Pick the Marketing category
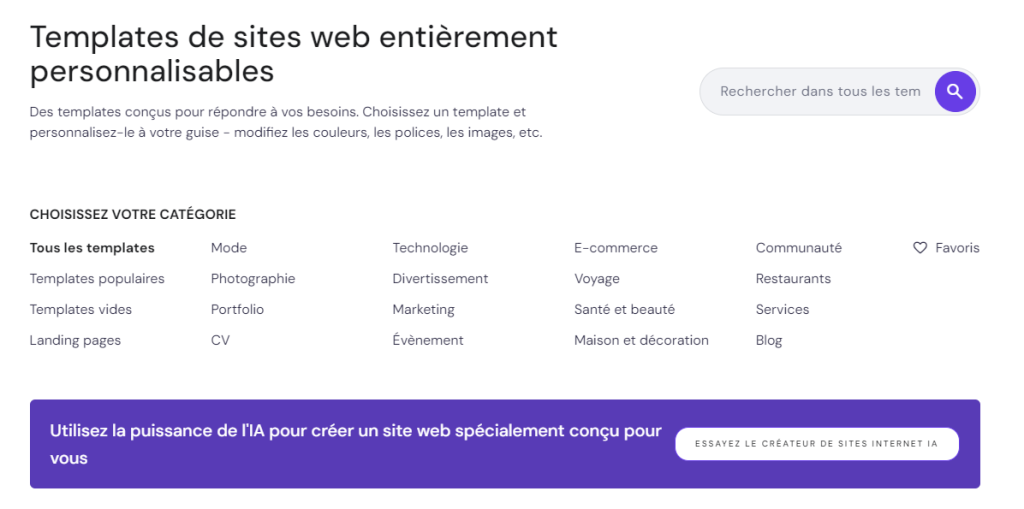This screenshot has height=509, width=1024. click(423, 310)
